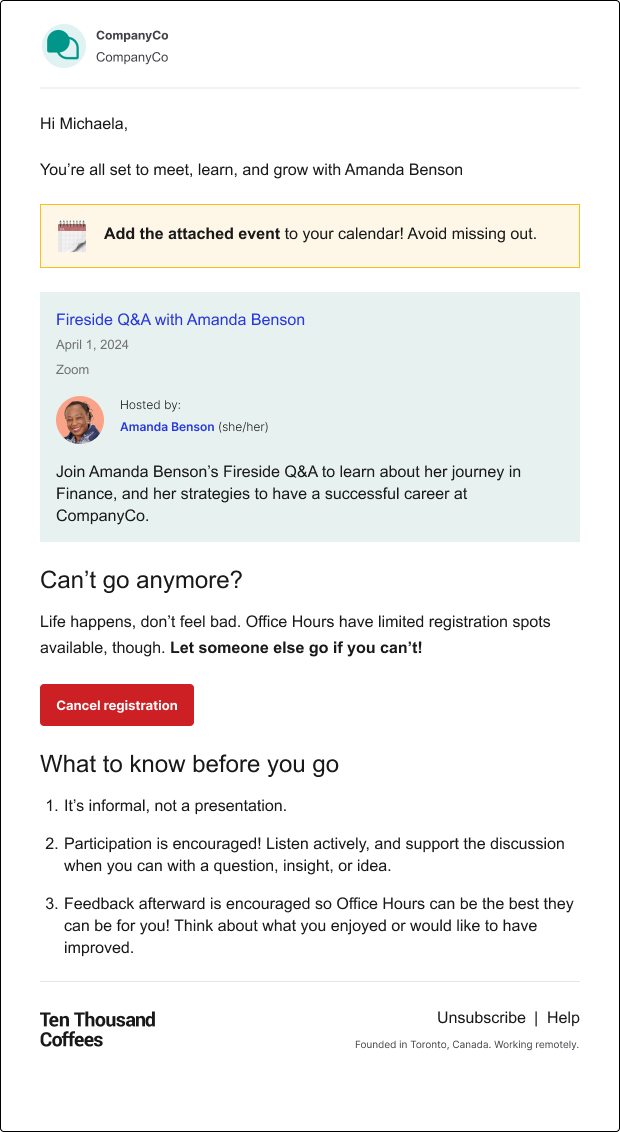Click the calendar icon in yellow banner
Screen dimensions: 620x1132
tap(72, 235)
